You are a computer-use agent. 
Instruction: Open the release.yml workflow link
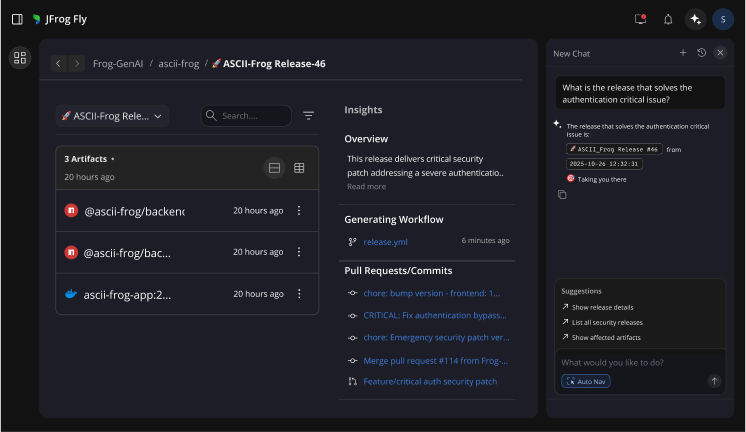click(x=385, y=242)
